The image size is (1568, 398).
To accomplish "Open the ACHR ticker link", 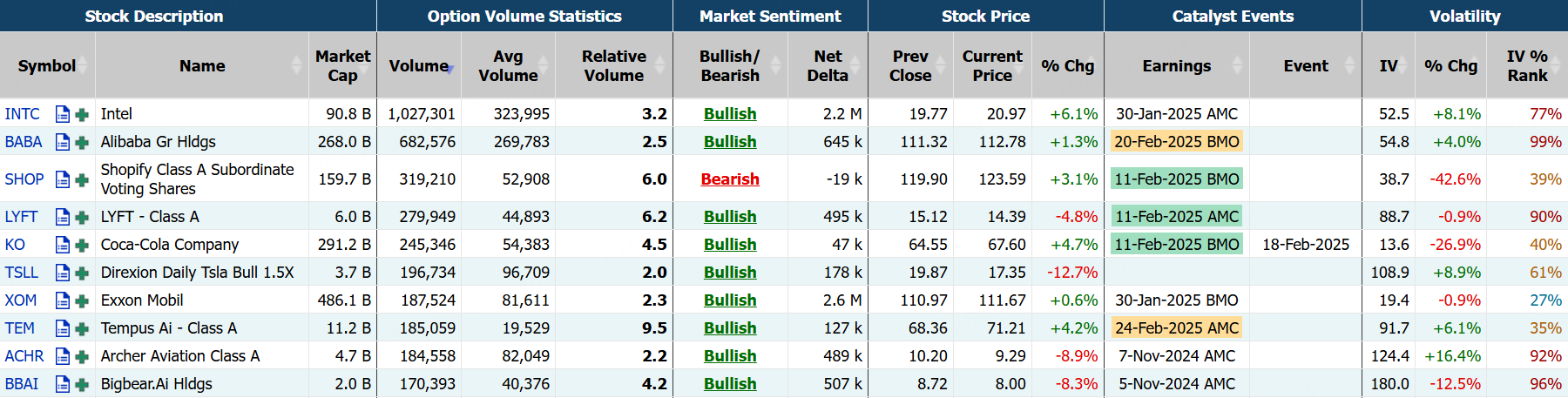I will 24,356.
